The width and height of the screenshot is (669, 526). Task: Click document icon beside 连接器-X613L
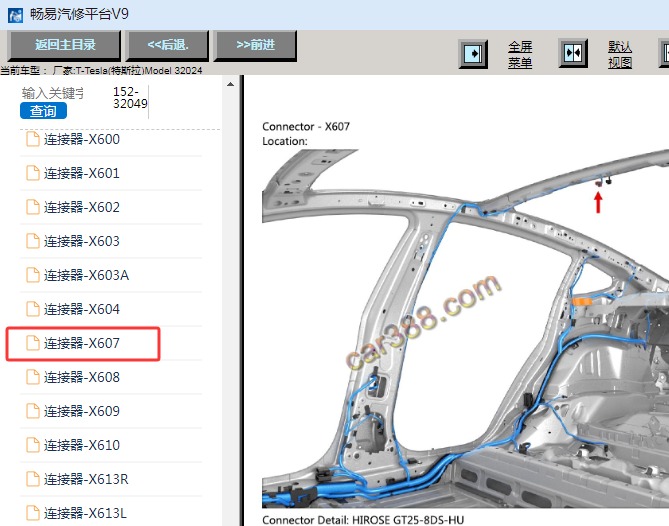(33, 513)
